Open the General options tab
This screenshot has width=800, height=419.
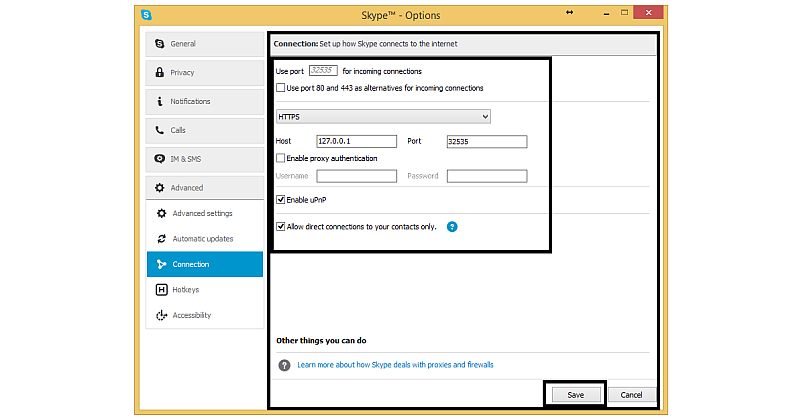pos(205,44)
